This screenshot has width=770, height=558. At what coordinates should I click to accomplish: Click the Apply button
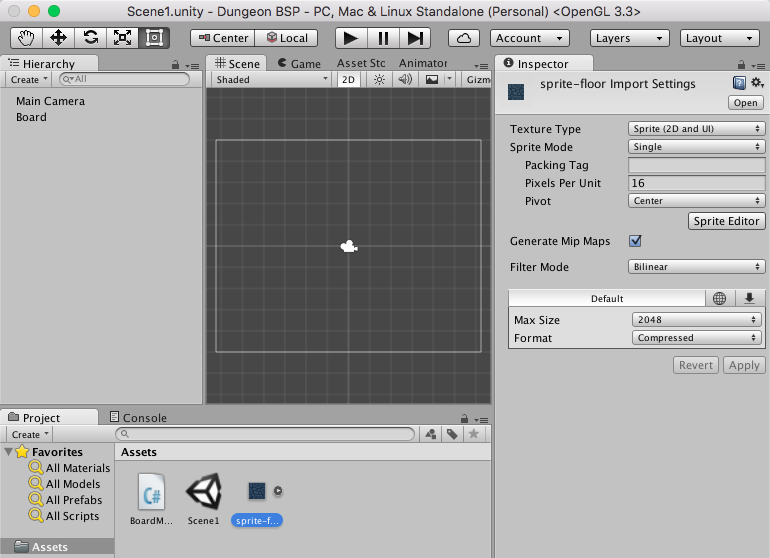tap(744, 365)
